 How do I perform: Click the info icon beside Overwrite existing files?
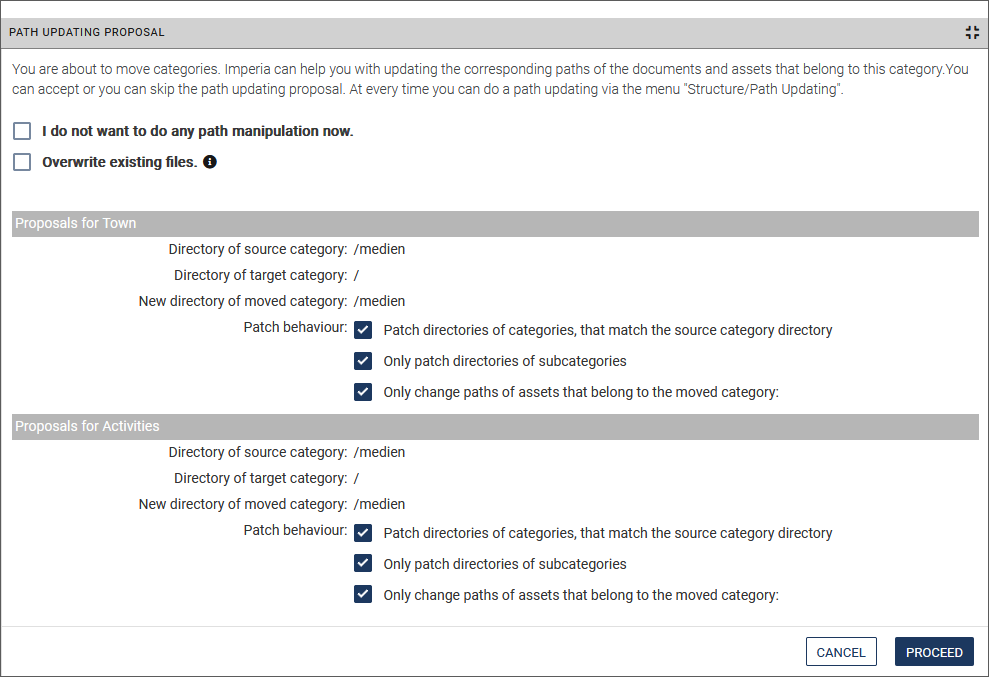tap(210, 161)
